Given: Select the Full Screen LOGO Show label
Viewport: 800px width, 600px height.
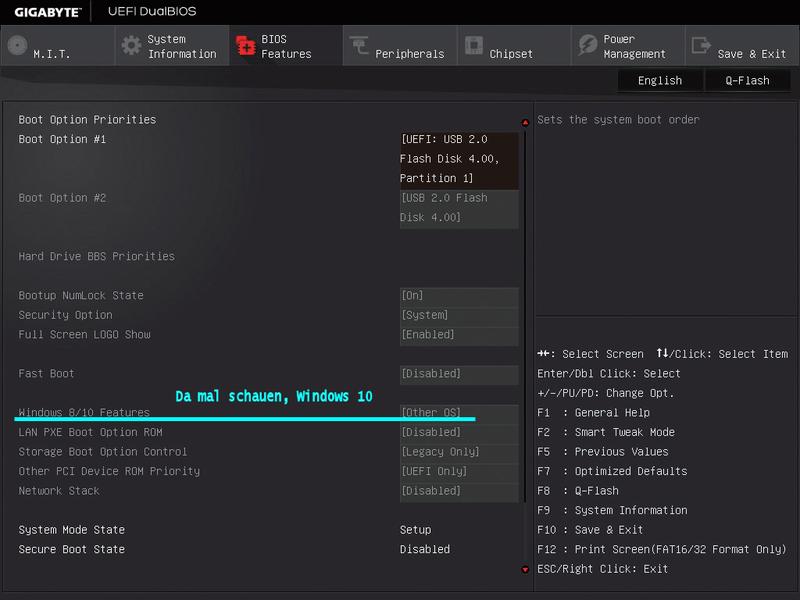Looking at the screenshot, I should click(x=84, y=335).
